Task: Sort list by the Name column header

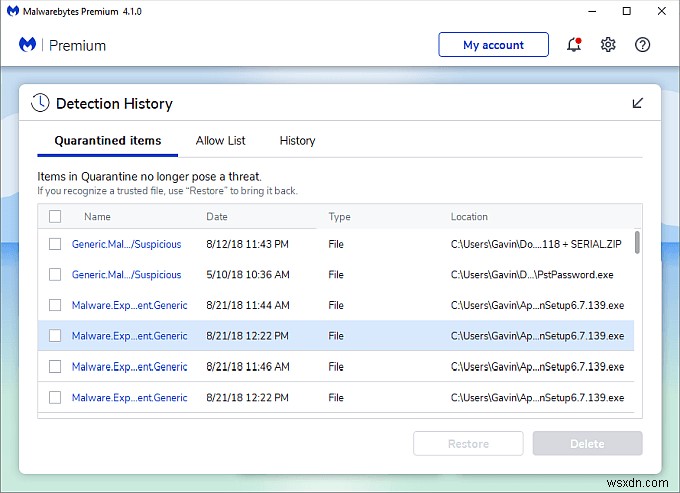Action: coord(97,216)
